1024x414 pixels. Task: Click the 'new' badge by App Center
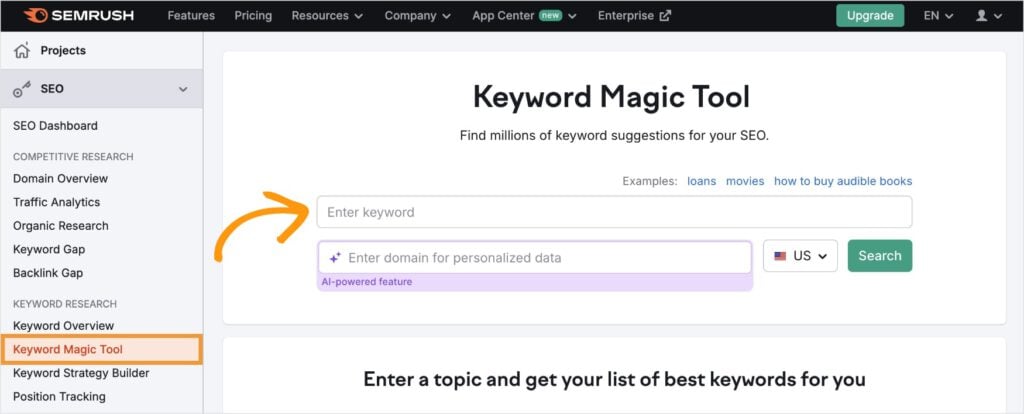[551, 15]
